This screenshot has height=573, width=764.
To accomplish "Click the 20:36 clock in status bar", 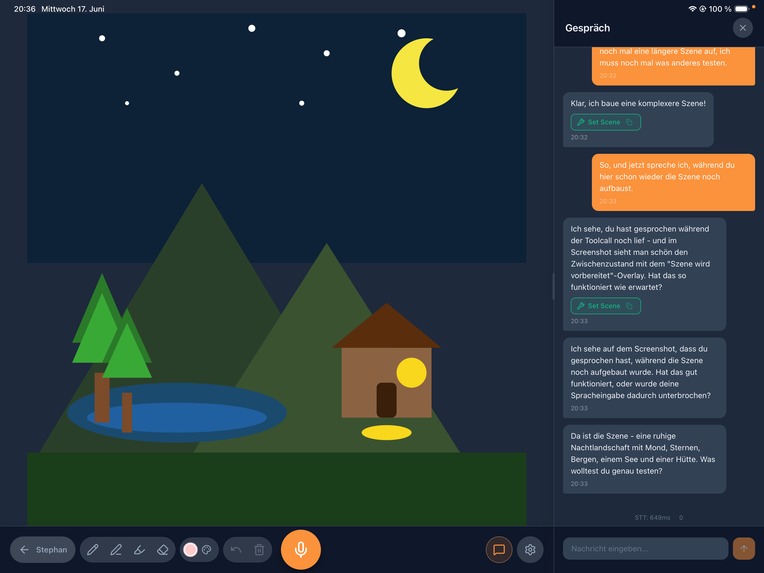I will coord(24,9).
